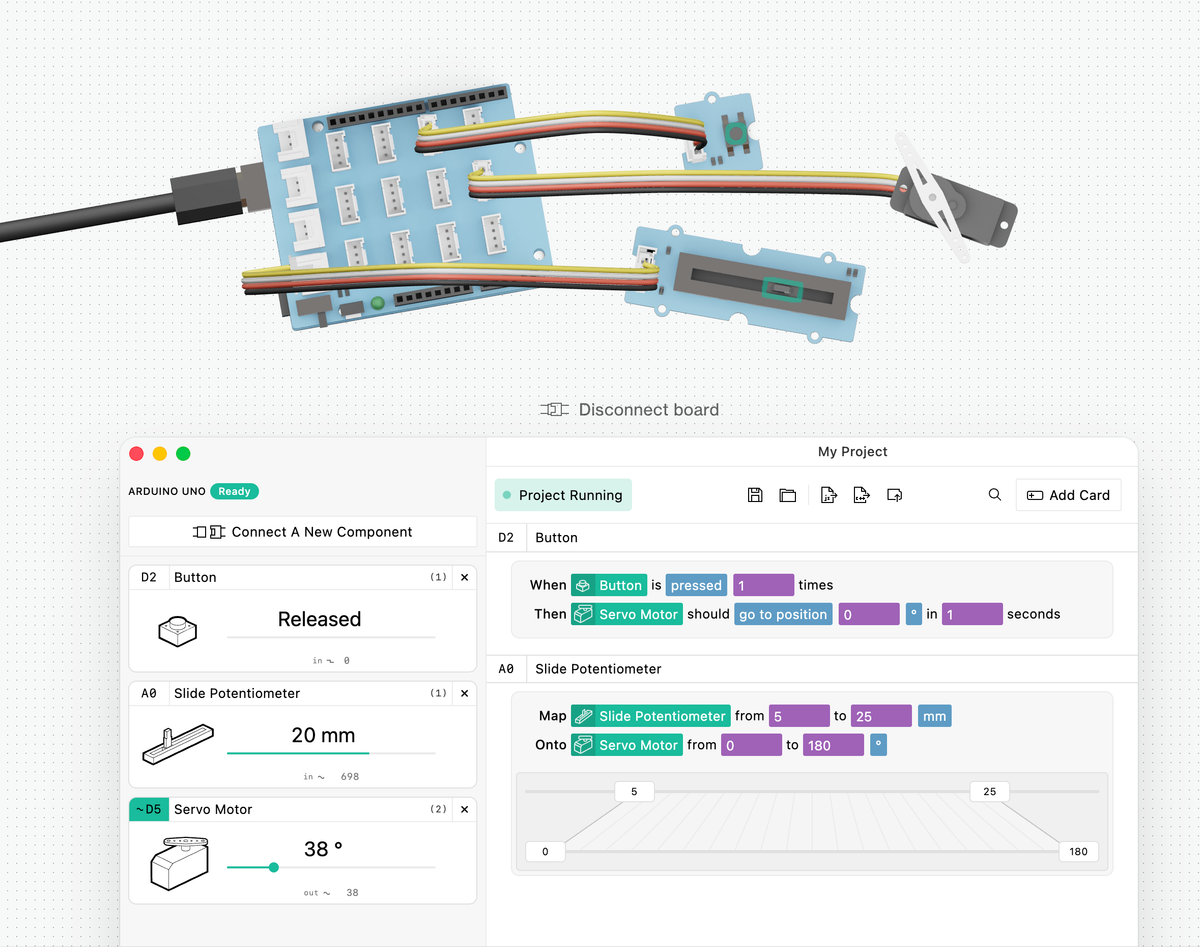Export project as JavaScript file icon
The width and height of the screenshot is (1200, 947).
tap(828, 495)
